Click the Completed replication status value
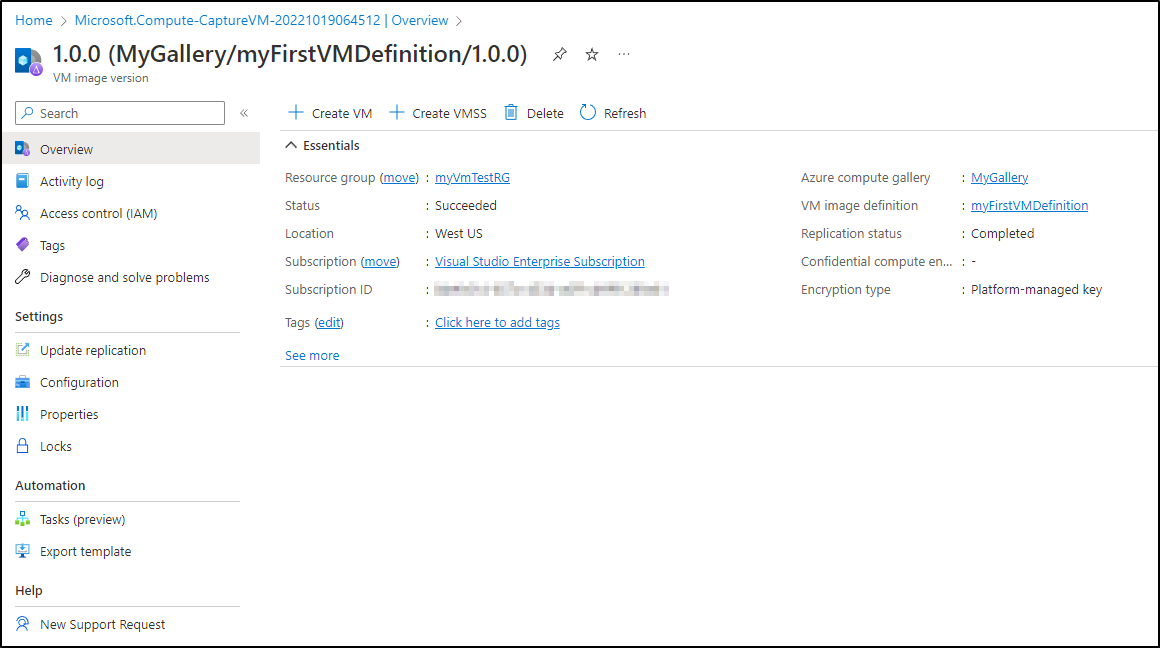 click(1002, 234)
